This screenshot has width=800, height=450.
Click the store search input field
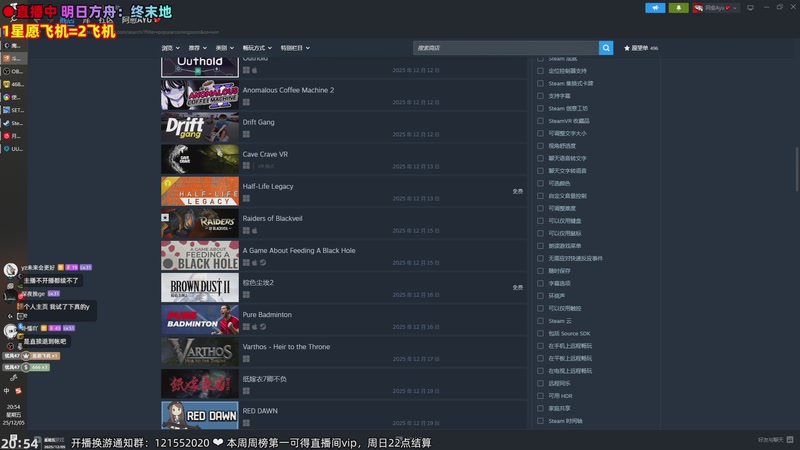pos(506,48)
